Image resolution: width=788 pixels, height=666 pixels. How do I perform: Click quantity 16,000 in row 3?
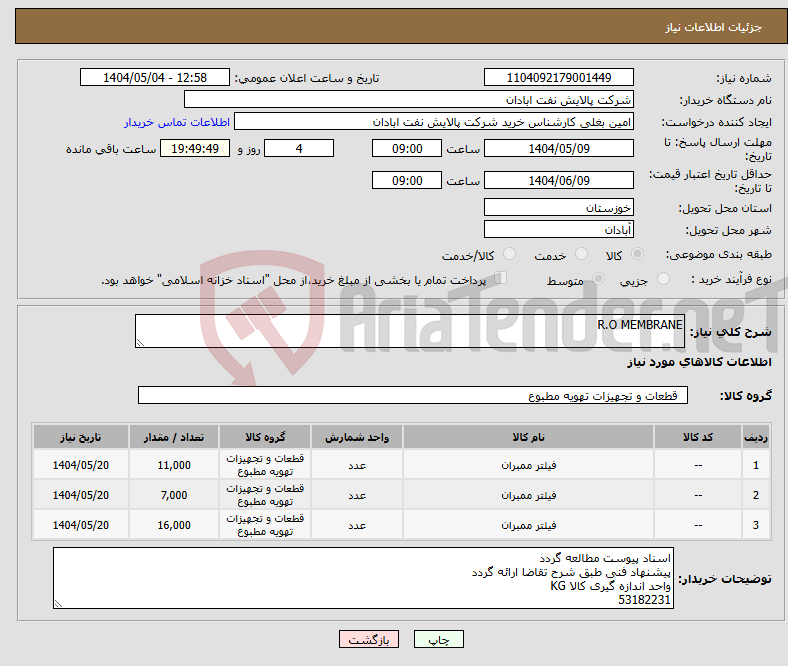pos(174,525)
